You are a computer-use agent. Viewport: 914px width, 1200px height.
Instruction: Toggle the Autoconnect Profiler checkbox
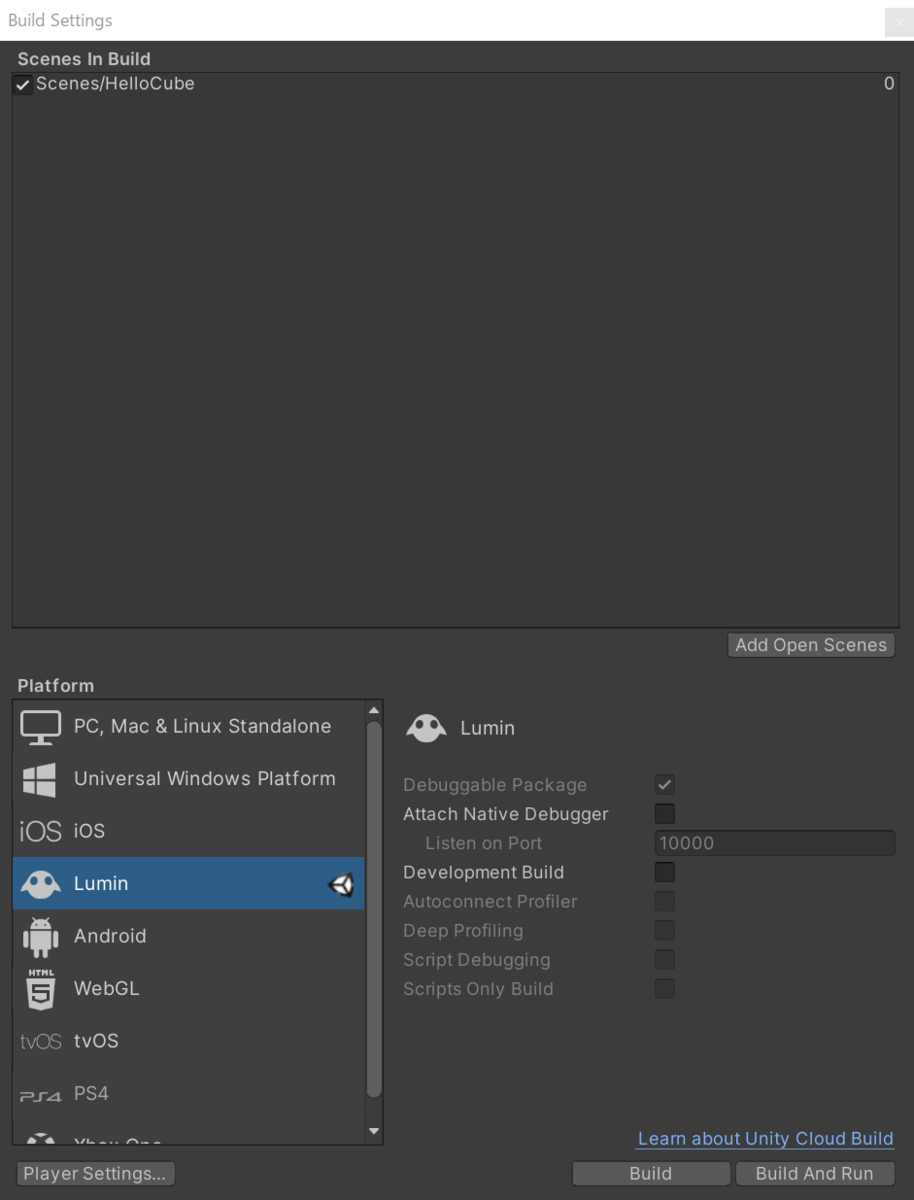pos(665,901)
